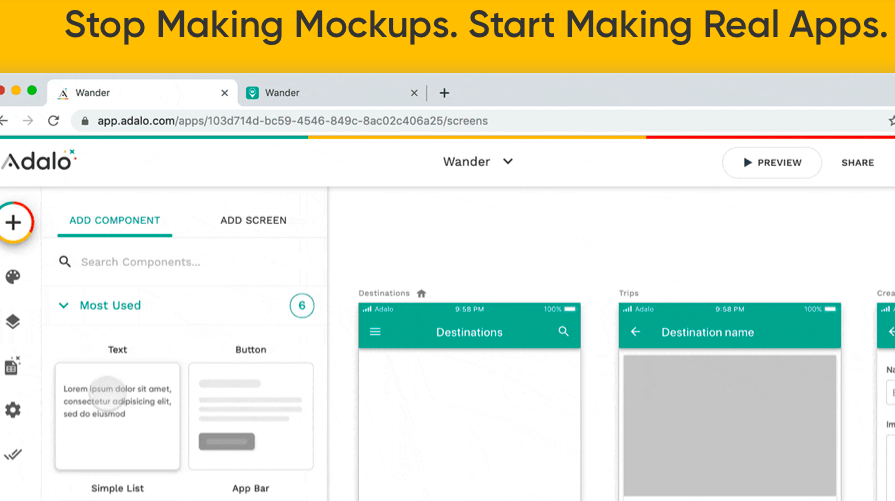Viewport: 895px width, 501px height.
Task: Open the branding palette icon
Action: [13, 277]
